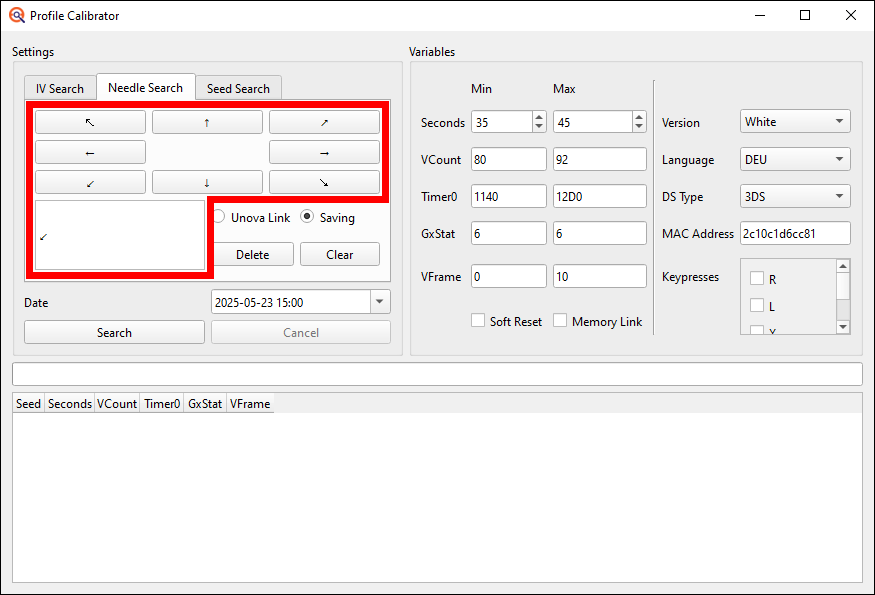Image resolution: width=875 pixels, height=595 pixels.
Task: Select the down-right diagonal needle arrow
Action: pyautogui.click(x=323, y=182)
